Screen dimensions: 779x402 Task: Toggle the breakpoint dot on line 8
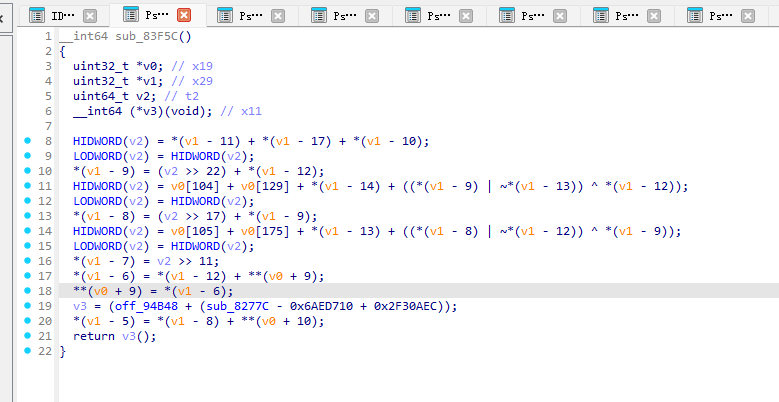pos(29,141)
